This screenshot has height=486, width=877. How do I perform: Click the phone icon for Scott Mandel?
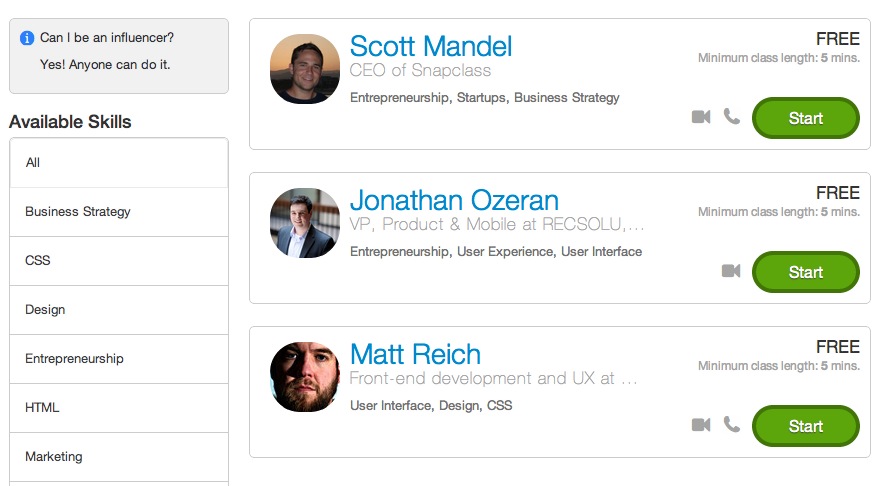pyautogui.click(x=732, y=116)
